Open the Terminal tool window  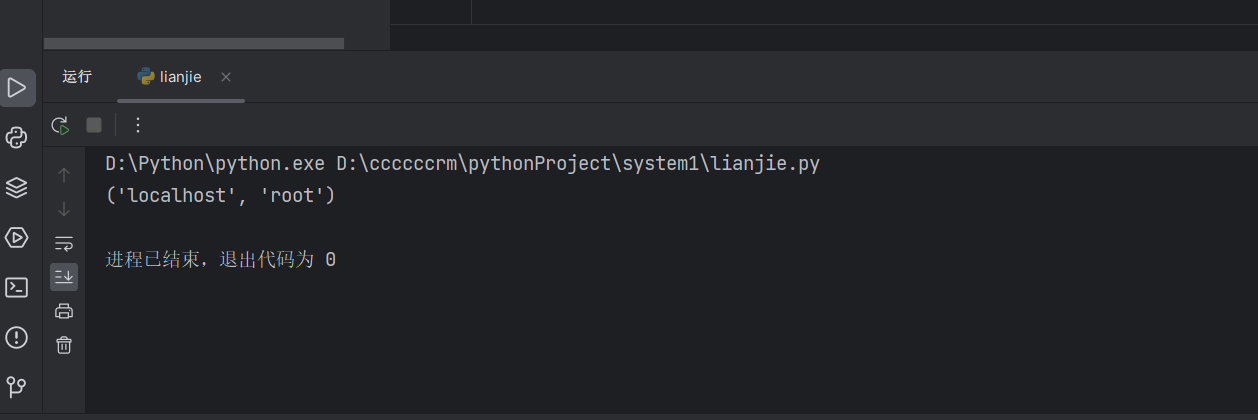(17, 287)
